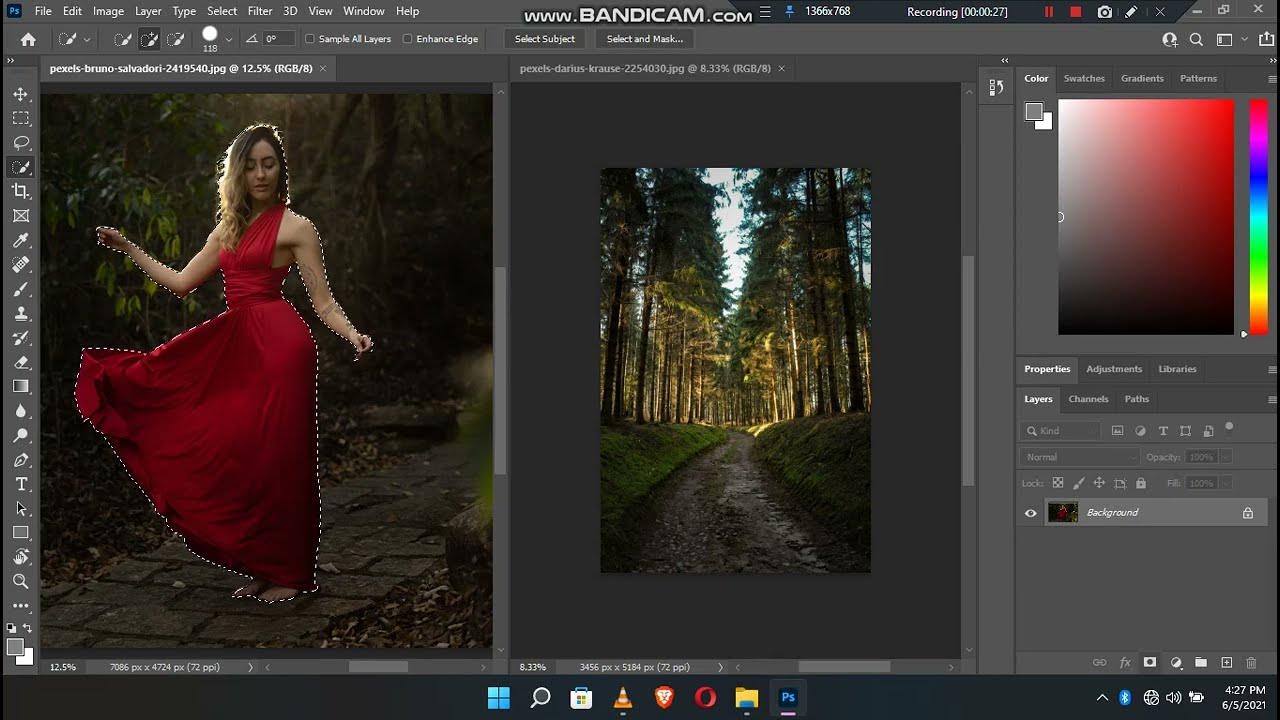Select the Crop tool
Image resolution: width=1280 pixels, height=720 pixels.
(21, 191)
